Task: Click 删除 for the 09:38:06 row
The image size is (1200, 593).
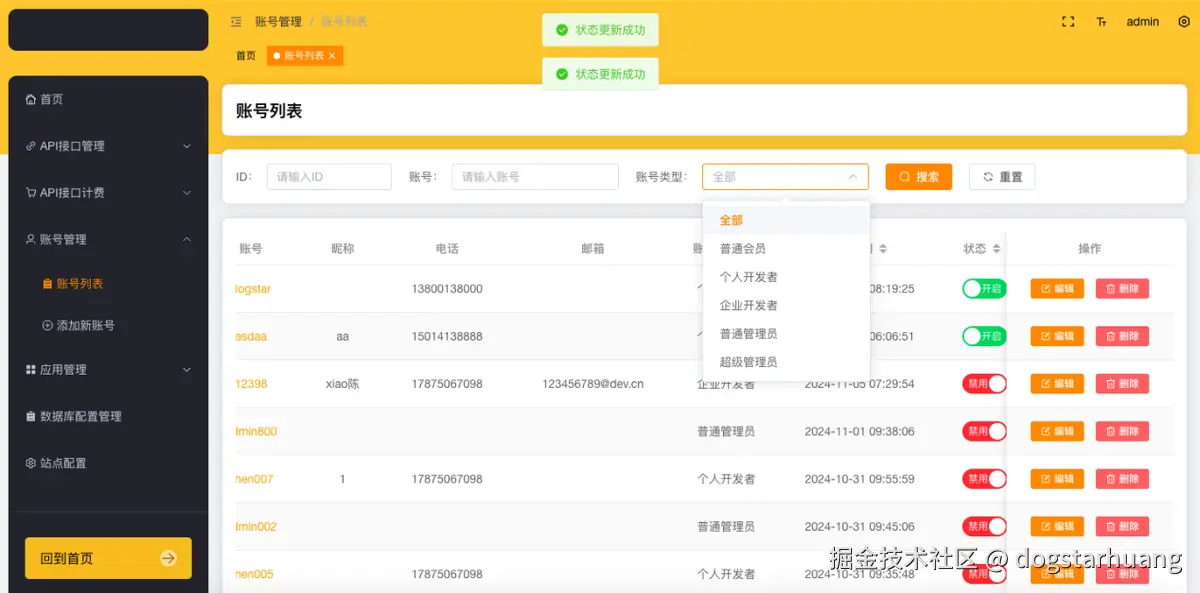Action: (1122, 431)
